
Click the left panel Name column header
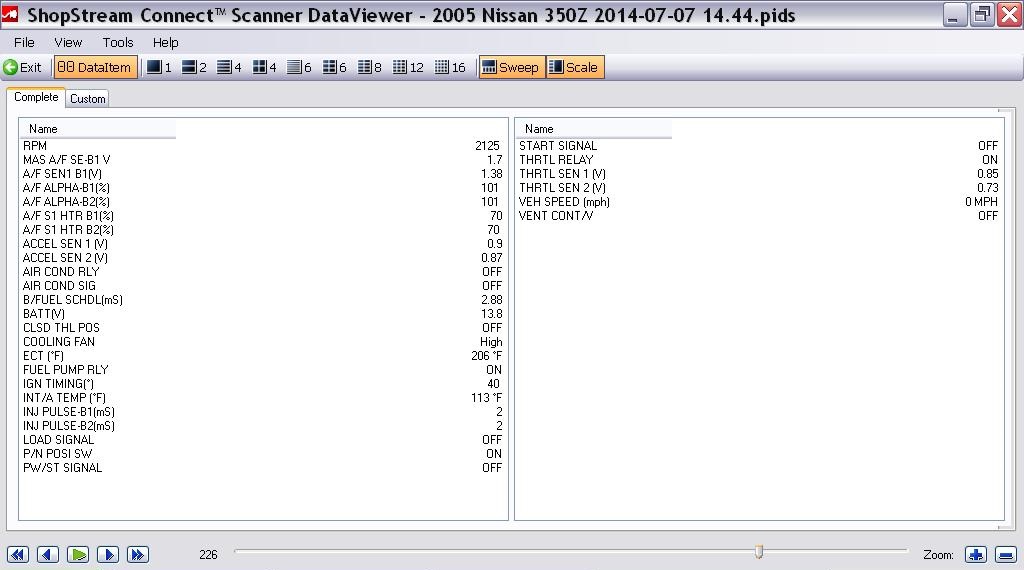(97, 129)
